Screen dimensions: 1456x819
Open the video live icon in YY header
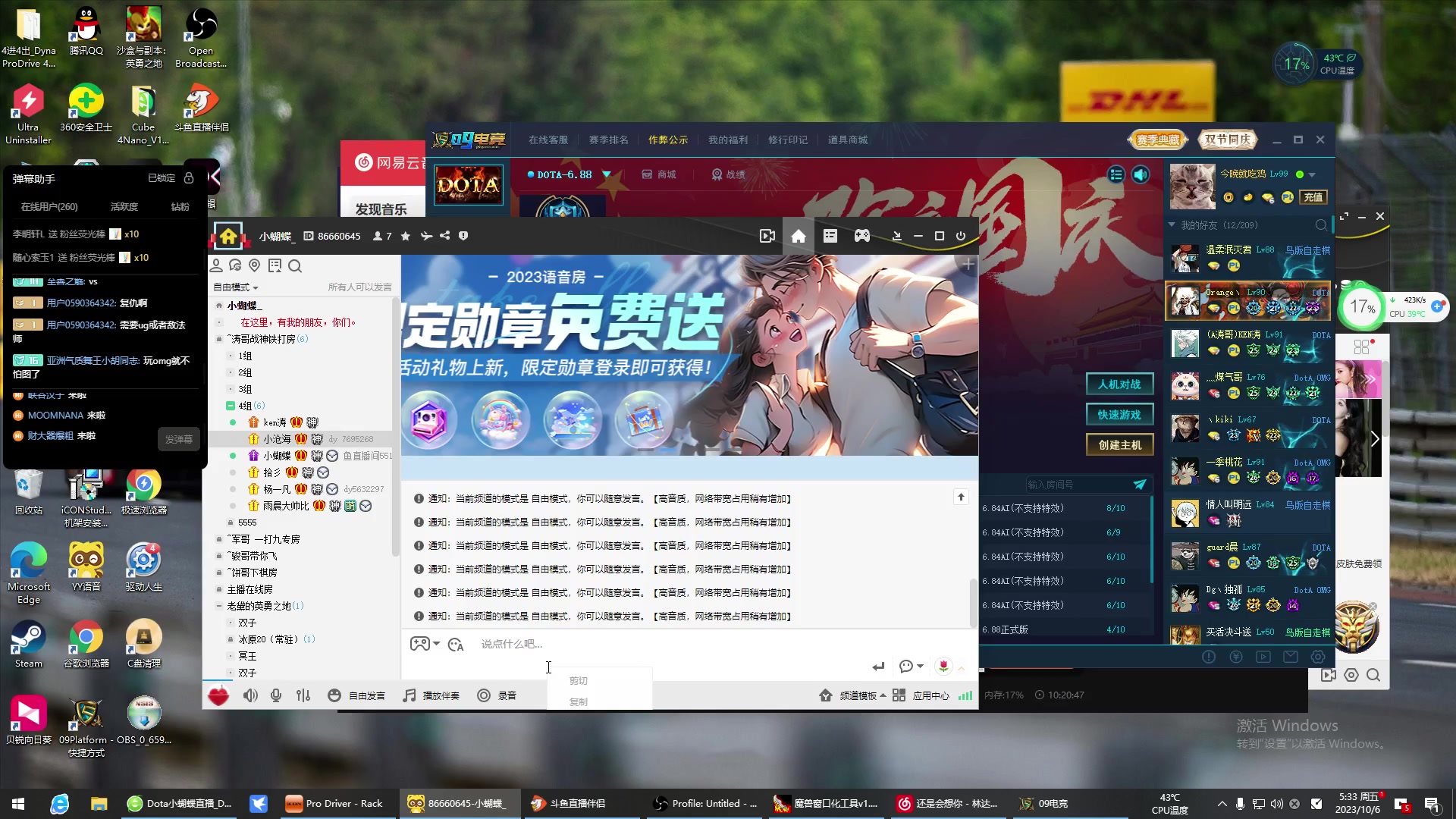click(x=767, y=237)
